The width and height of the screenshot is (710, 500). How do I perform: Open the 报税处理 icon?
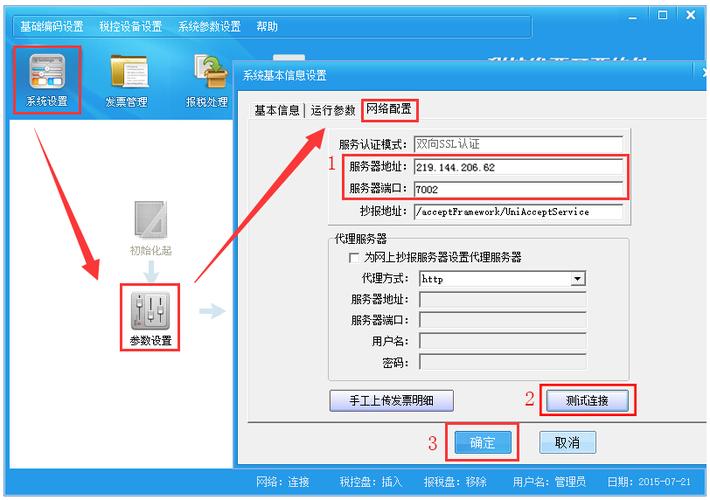pos(206,81)
